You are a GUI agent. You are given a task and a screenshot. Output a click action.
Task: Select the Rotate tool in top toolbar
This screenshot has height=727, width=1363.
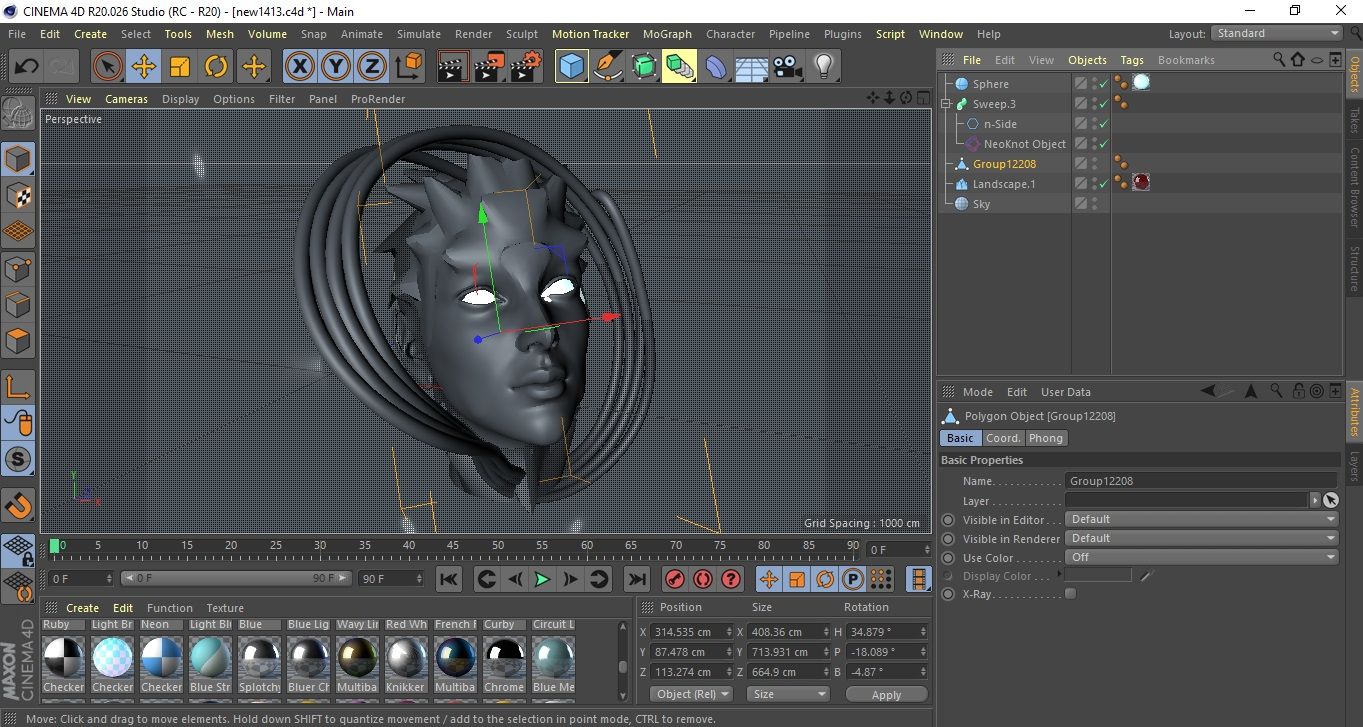click(216, 67)
